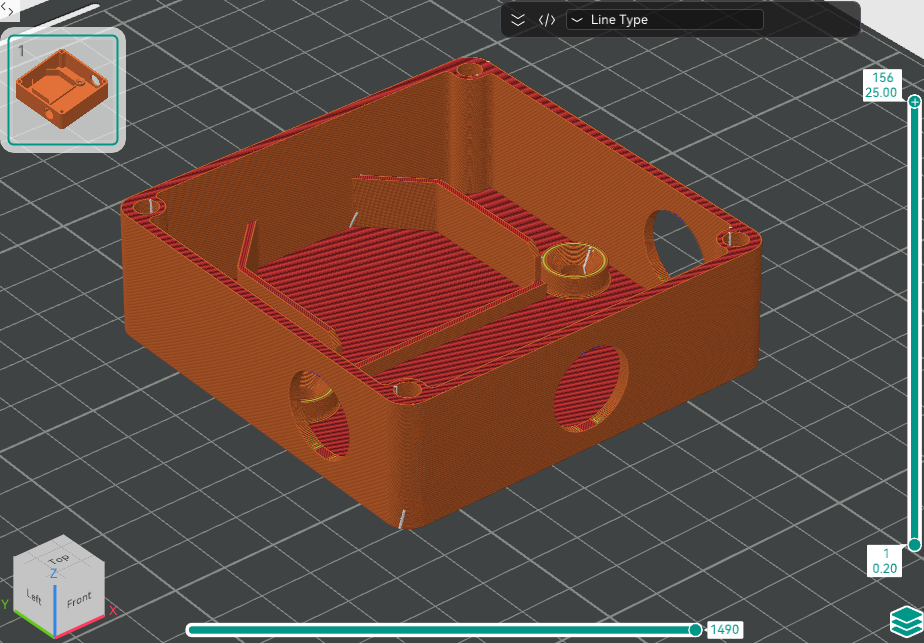Click the move count value 1490

pyautogui.click(x=724, y=630)
